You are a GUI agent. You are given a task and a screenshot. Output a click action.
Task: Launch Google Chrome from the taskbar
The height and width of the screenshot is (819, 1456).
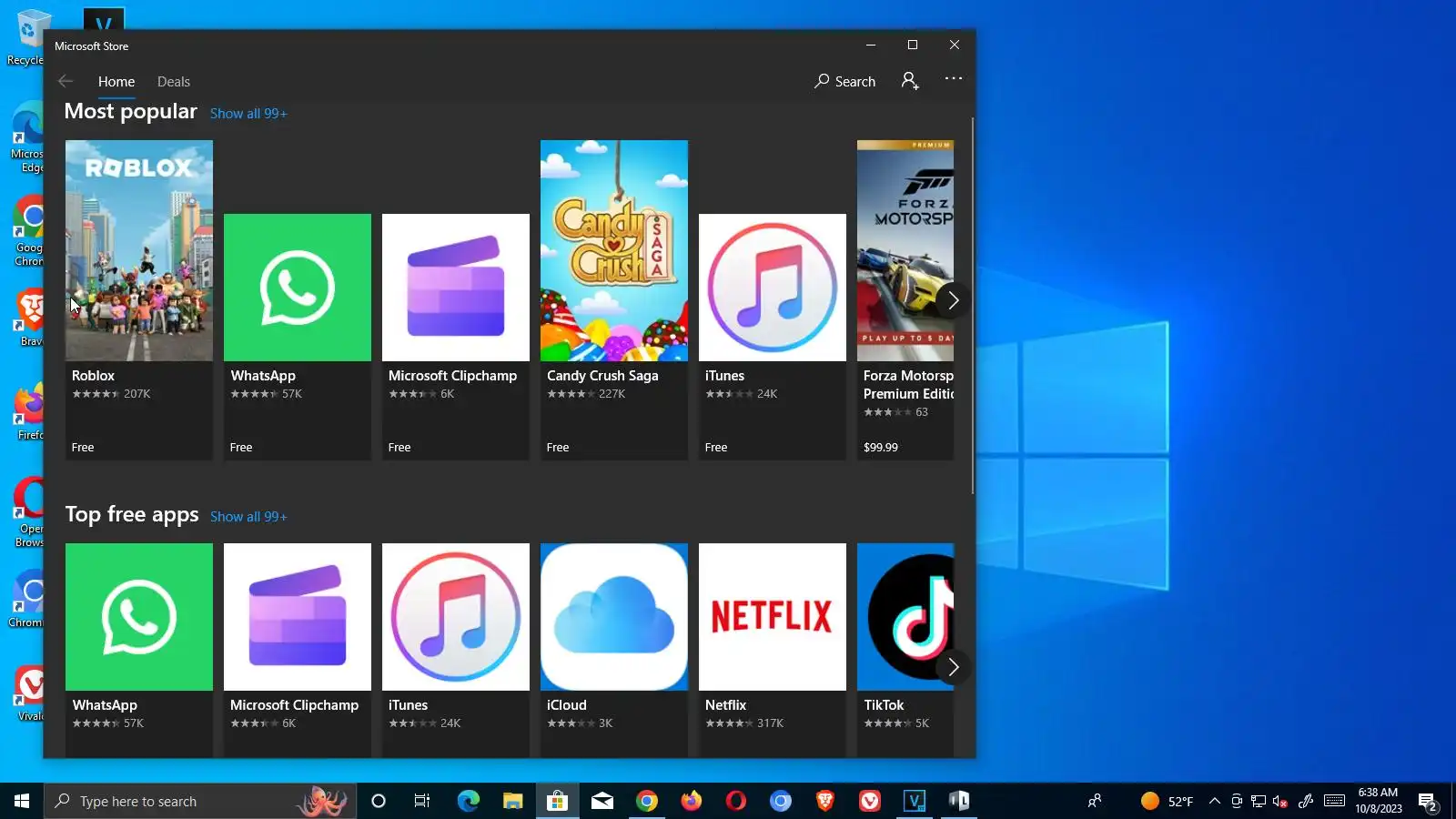[x=646, y=801]
